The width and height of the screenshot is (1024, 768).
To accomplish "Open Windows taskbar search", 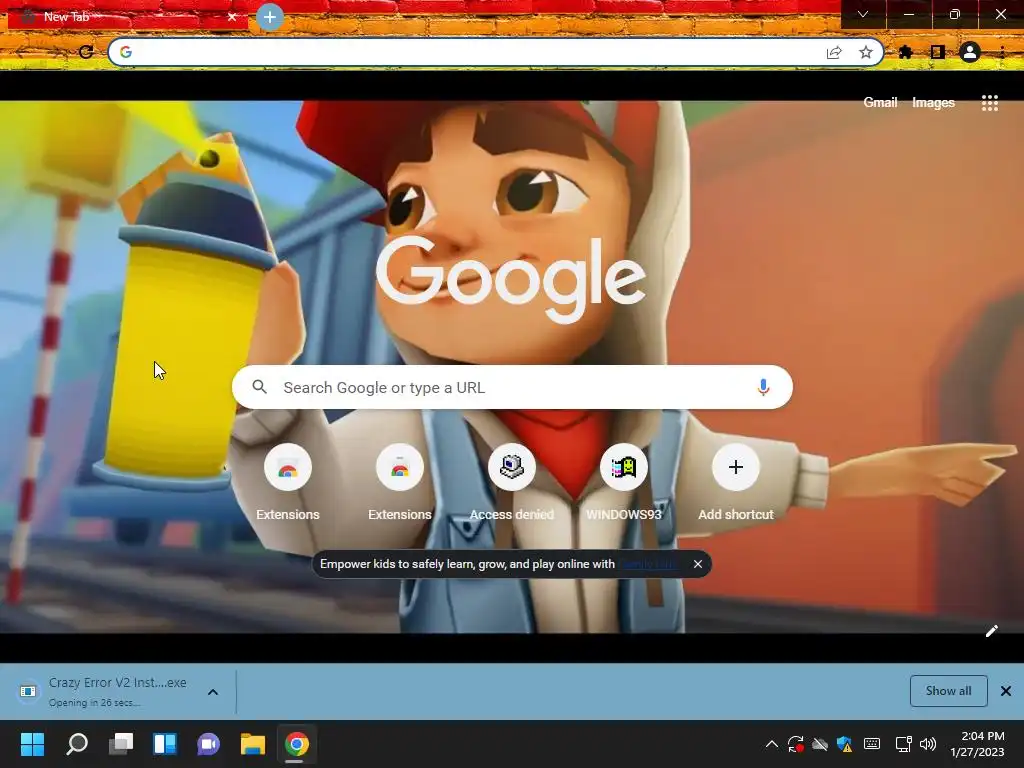I will pyautogui.click(x=77, y=744).
